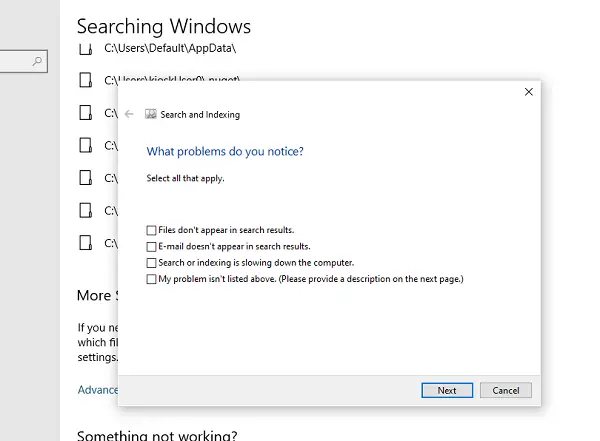This screenshot has height=441, width=600.
Task: Enable "Search or indexing is slowing down" option
Action: [151, 263]
